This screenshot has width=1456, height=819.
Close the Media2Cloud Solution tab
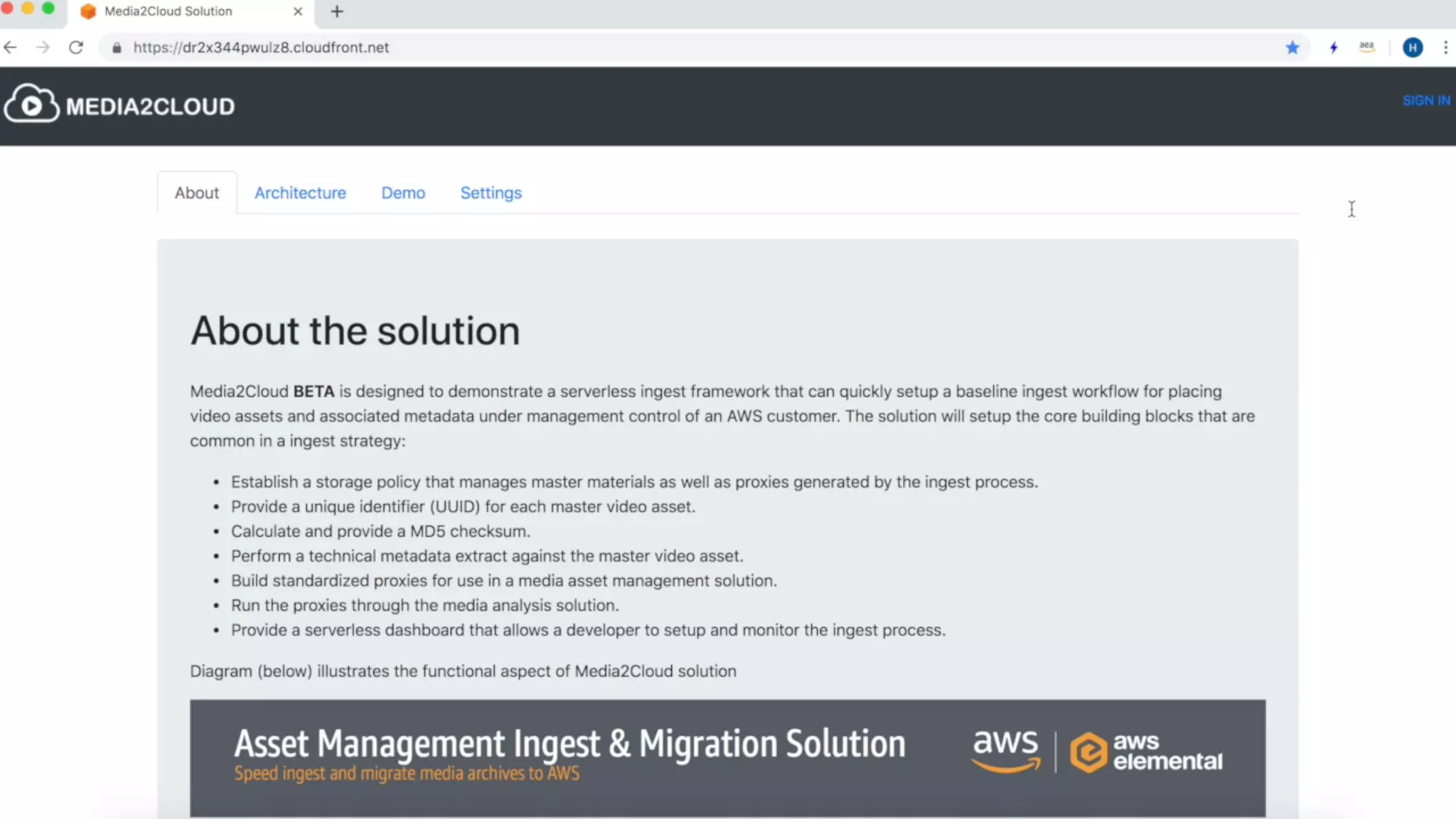point(298,11)
